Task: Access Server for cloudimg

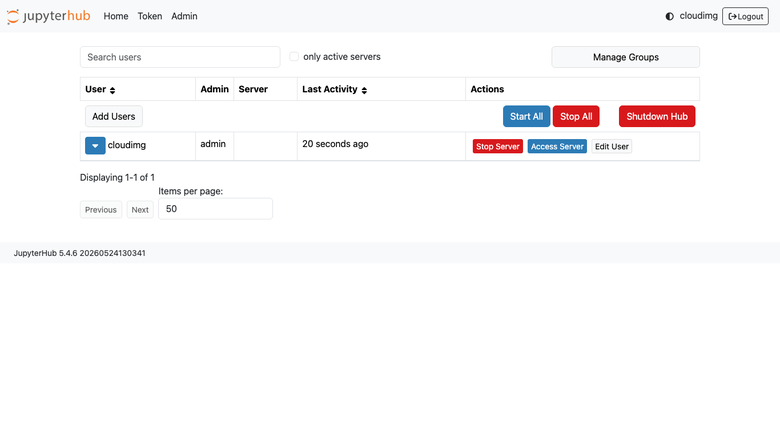Action: click(557, 147)
